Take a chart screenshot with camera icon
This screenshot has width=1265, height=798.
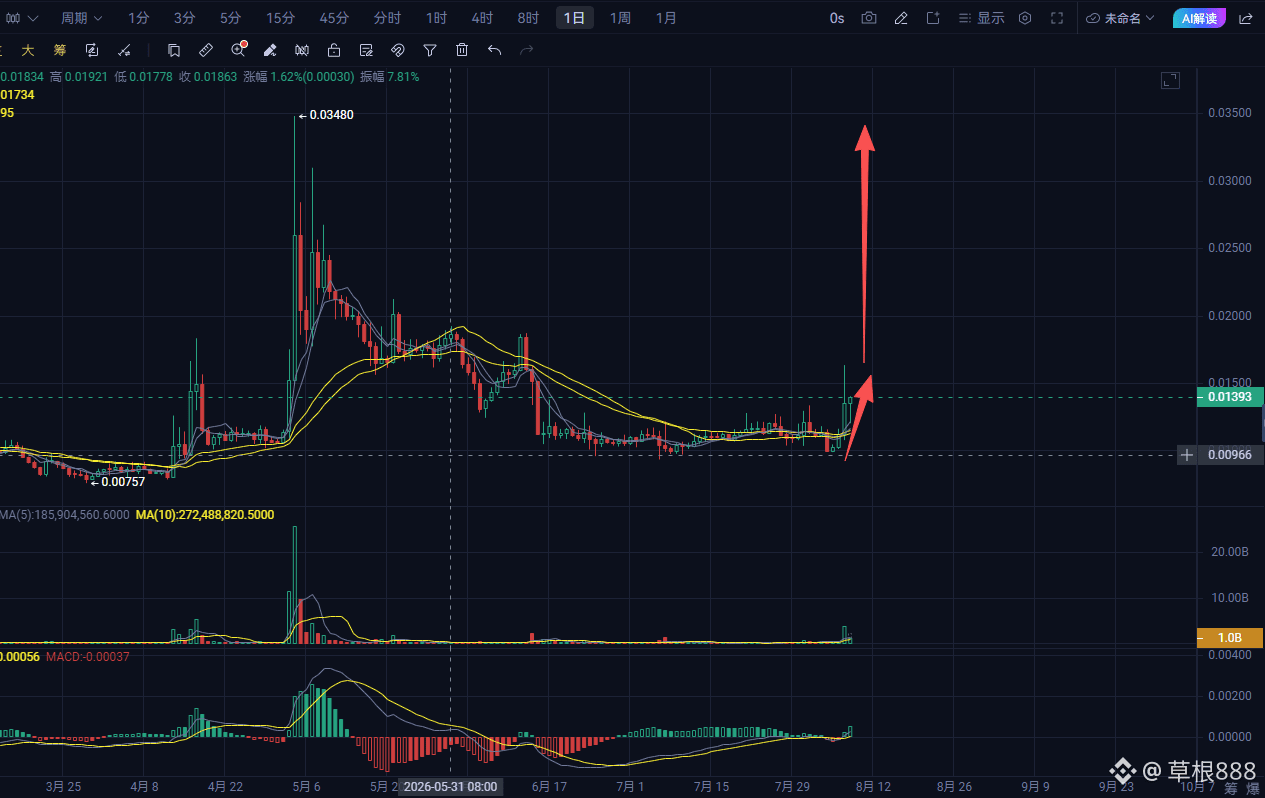[869, 18]
